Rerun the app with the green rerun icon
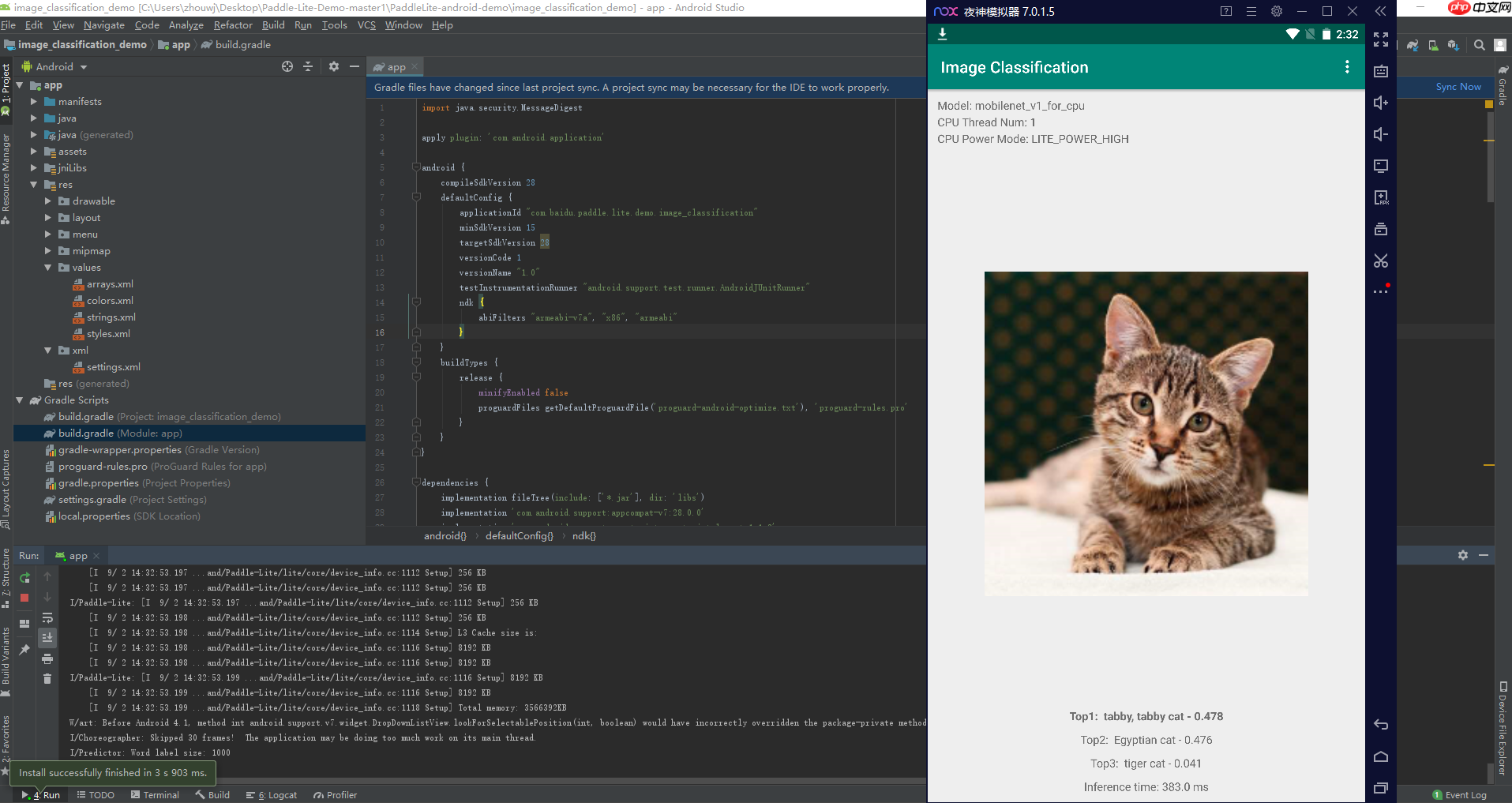1512x803 pixels. coord(24,578)
